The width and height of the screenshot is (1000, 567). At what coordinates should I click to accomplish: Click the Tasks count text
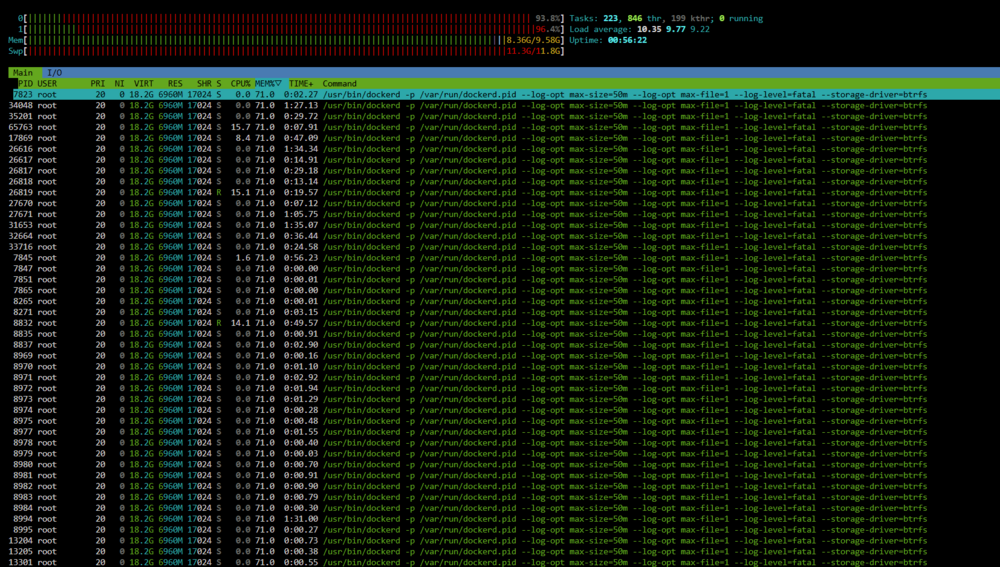tap(666, 18)
